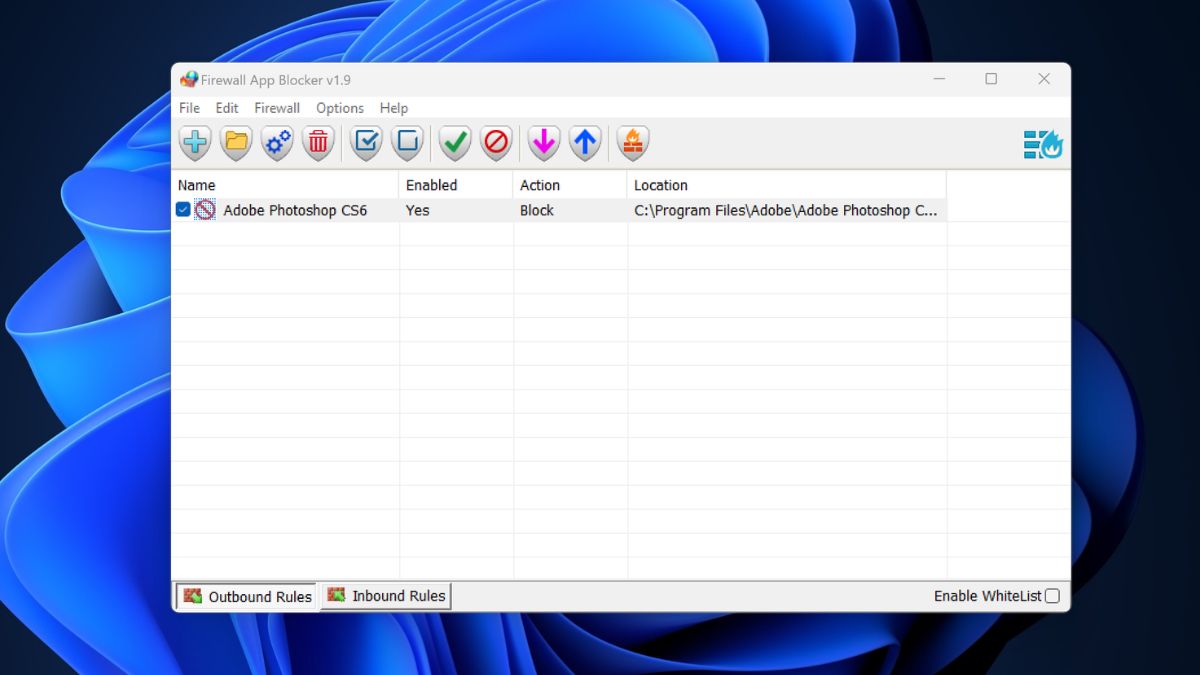The height and width of the screenshot is (675, 1200).
Task: Close the Firewall App Blocker window
Action: click(x=1044, y=79)
